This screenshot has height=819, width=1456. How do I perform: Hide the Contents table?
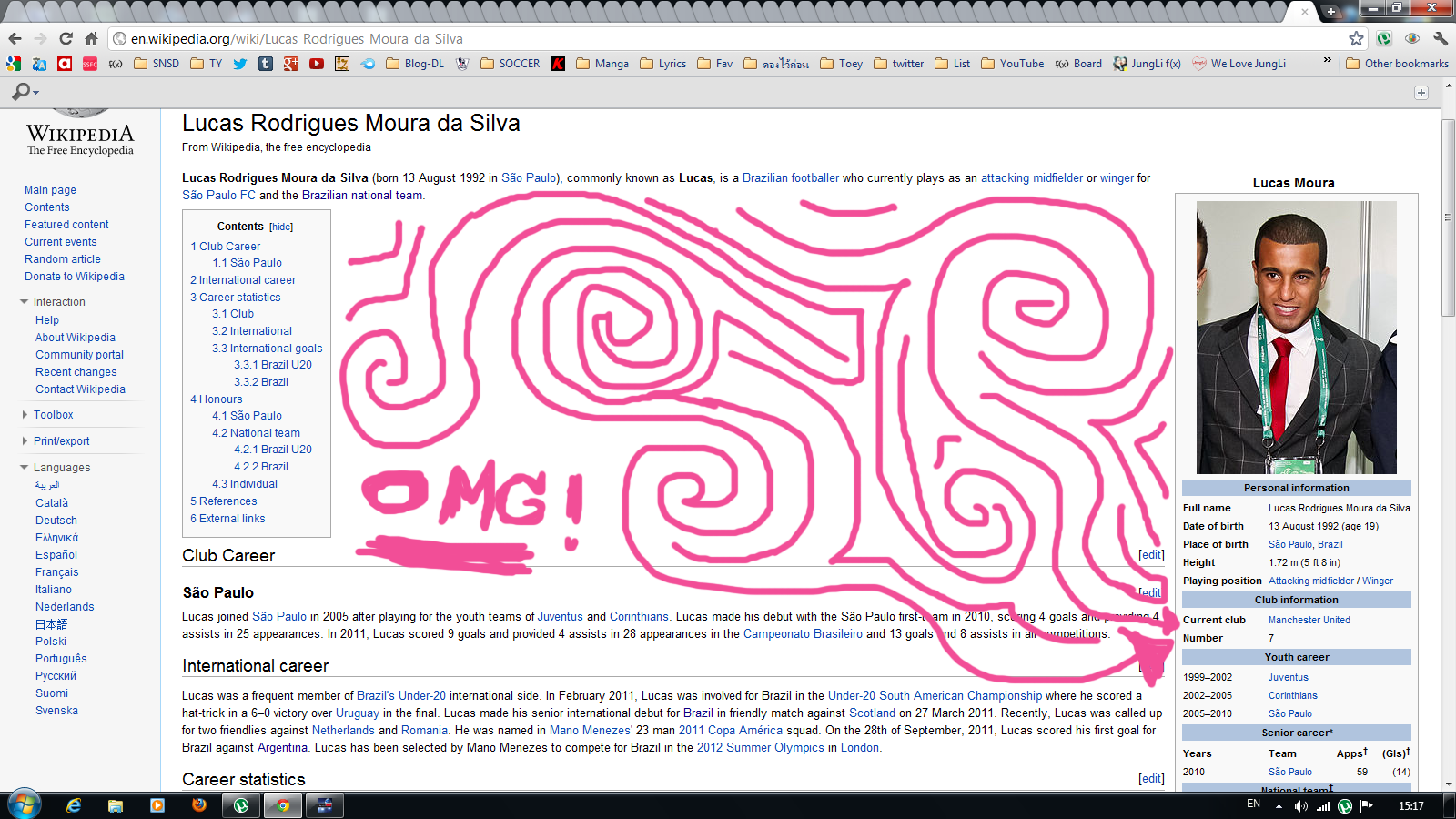coord(281,227)
